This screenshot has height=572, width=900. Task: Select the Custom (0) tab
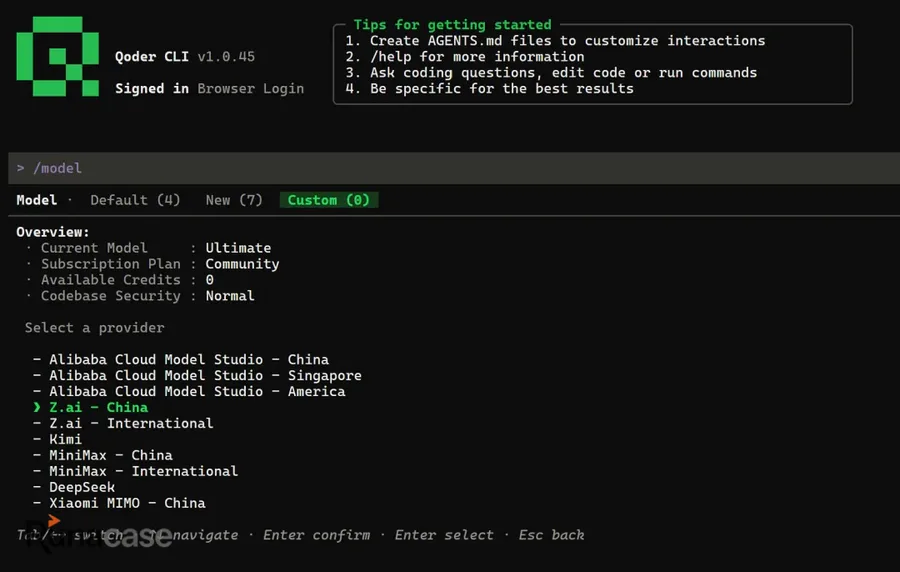(329, 200)
